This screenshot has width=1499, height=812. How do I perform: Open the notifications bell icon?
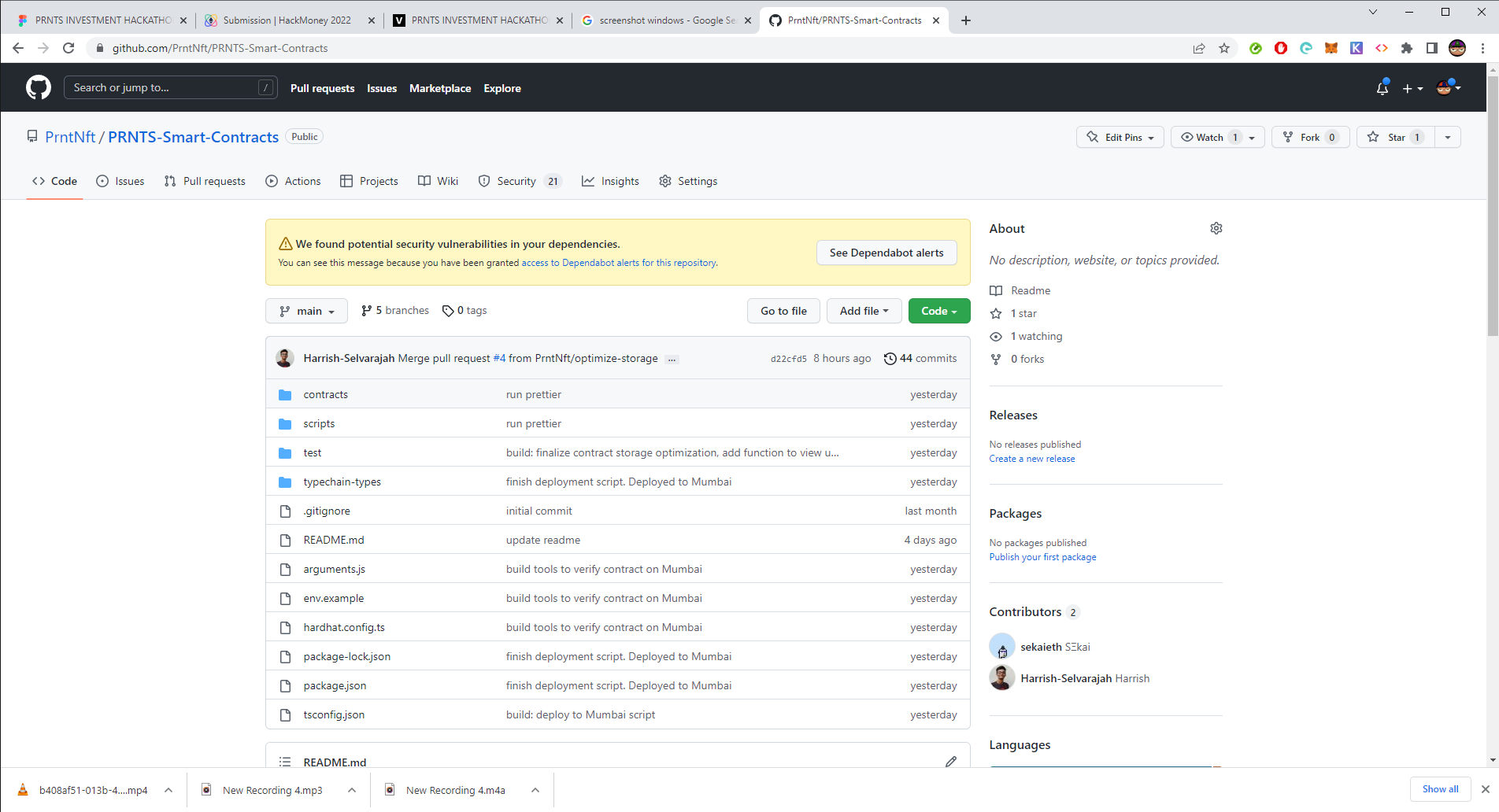coord(1382,88)
